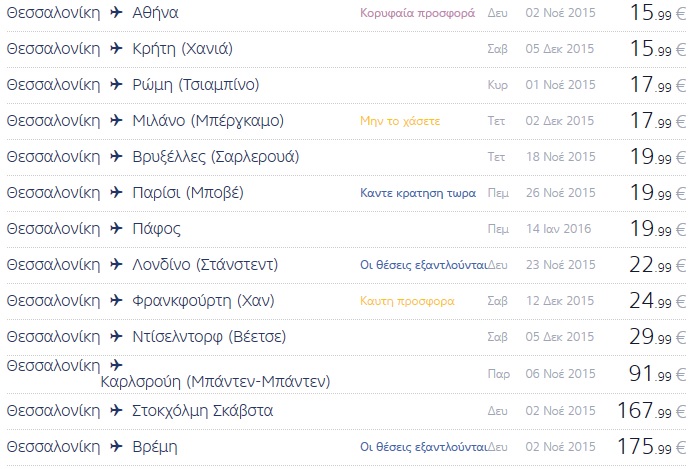Click the Καντε κρατηση τωρα label
698x469 pixels.
(418, 193)
